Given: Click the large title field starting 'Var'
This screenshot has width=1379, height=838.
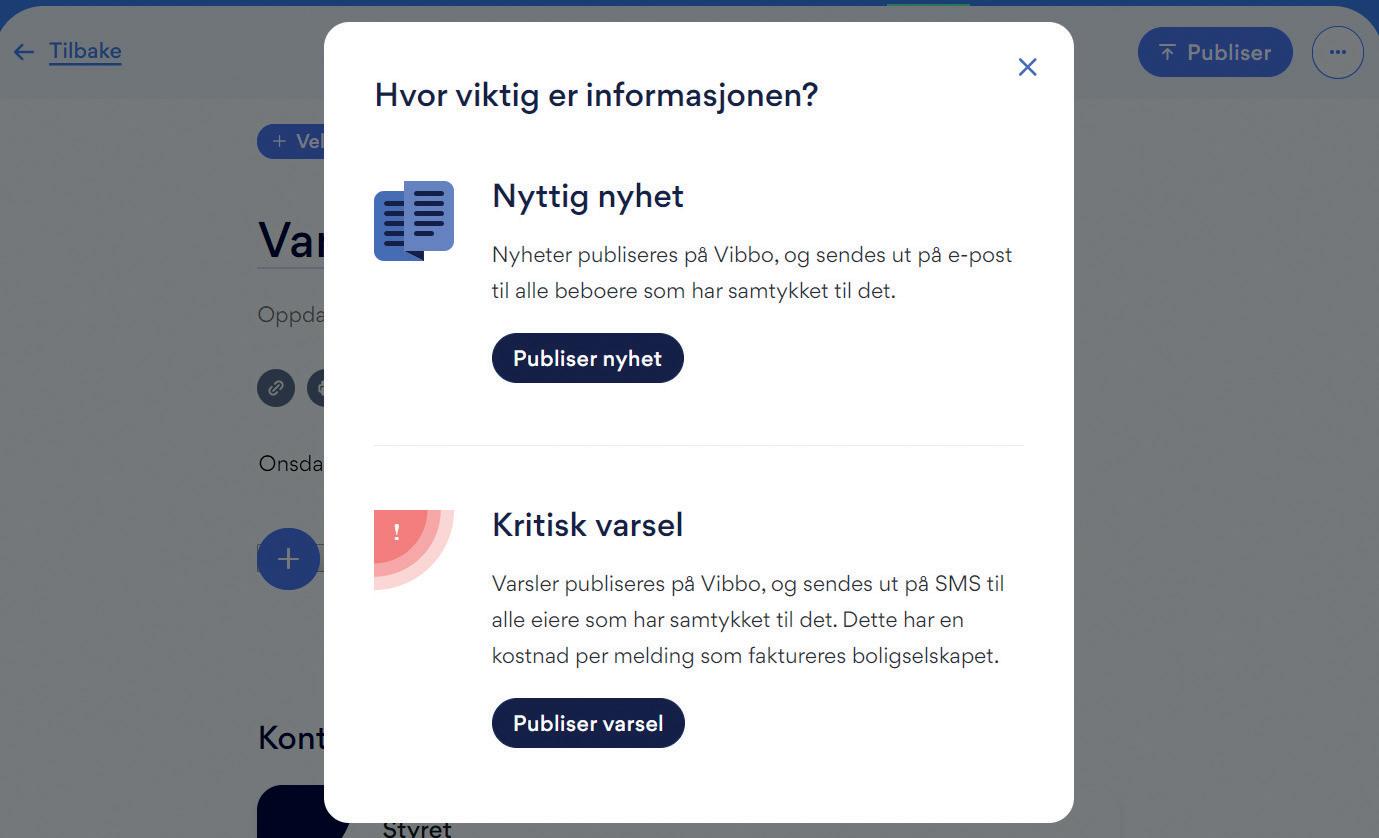Looking at the screenshot, I should [x=291, y=240].
